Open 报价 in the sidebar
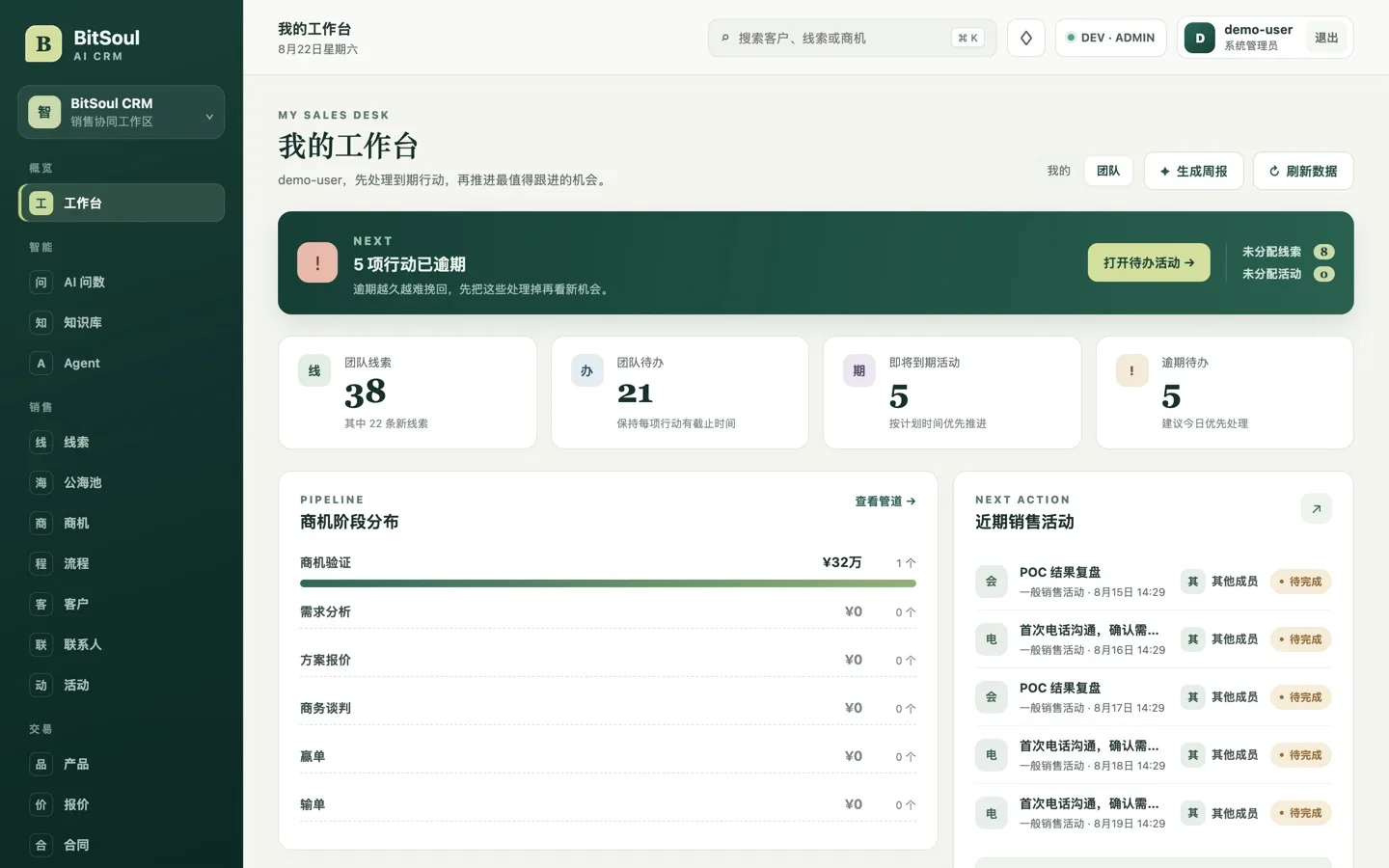Viewport: 1389px width, 868px height. click(122, 805)
